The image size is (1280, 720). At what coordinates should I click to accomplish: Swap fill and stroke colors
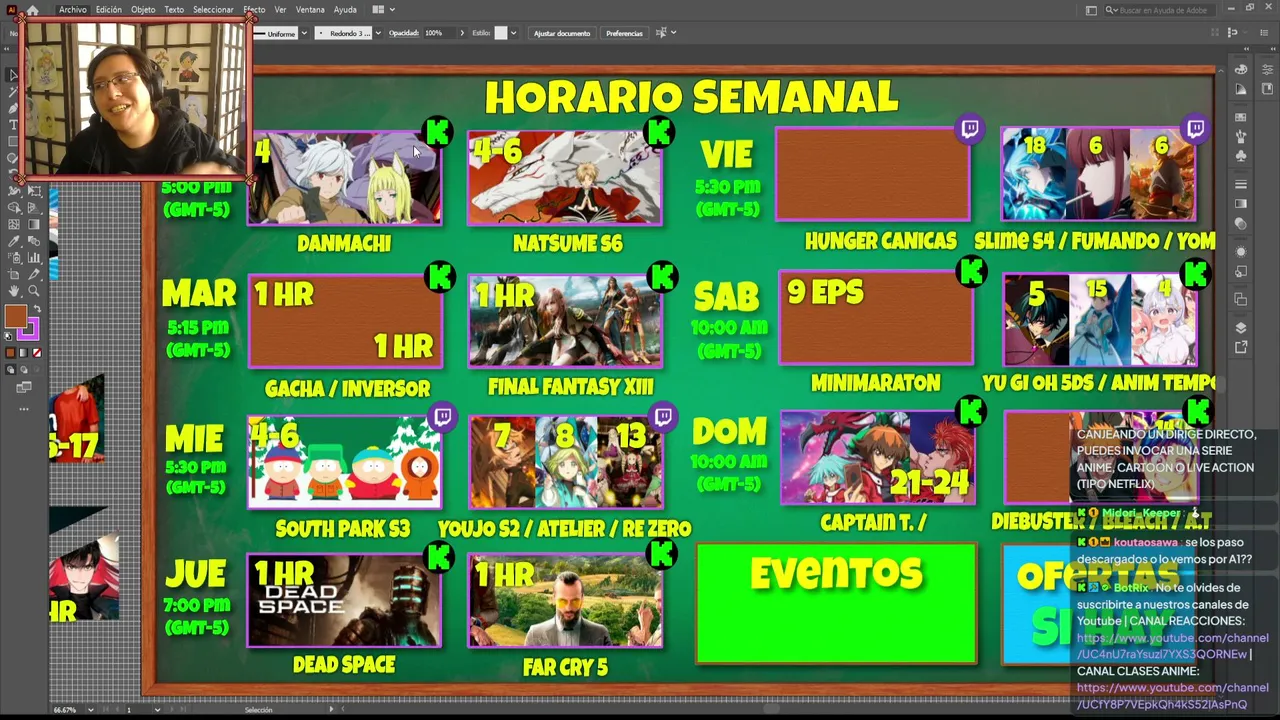pyautogui.click(x=35, y=308)
